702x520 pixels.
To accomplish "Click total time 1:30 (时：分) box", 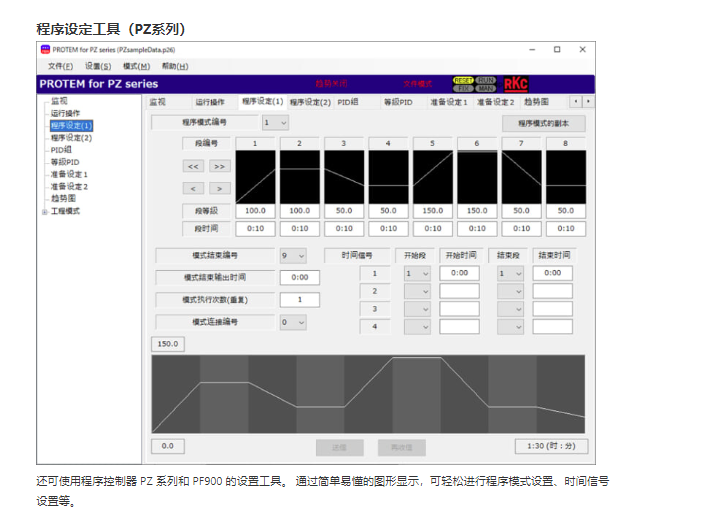I will 551,446.
